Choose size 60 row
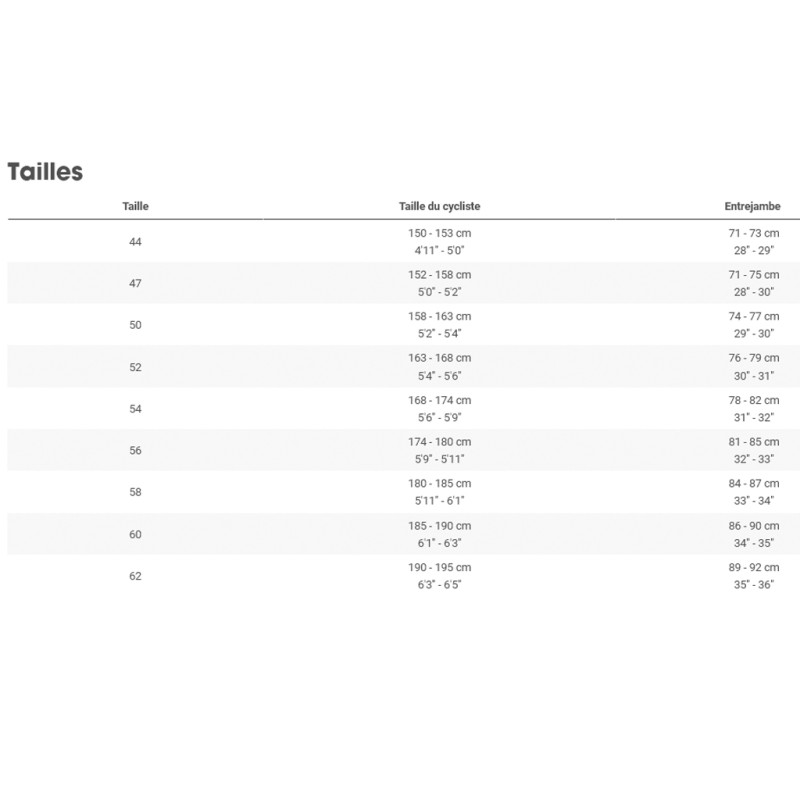 click(x=136, y=535)
